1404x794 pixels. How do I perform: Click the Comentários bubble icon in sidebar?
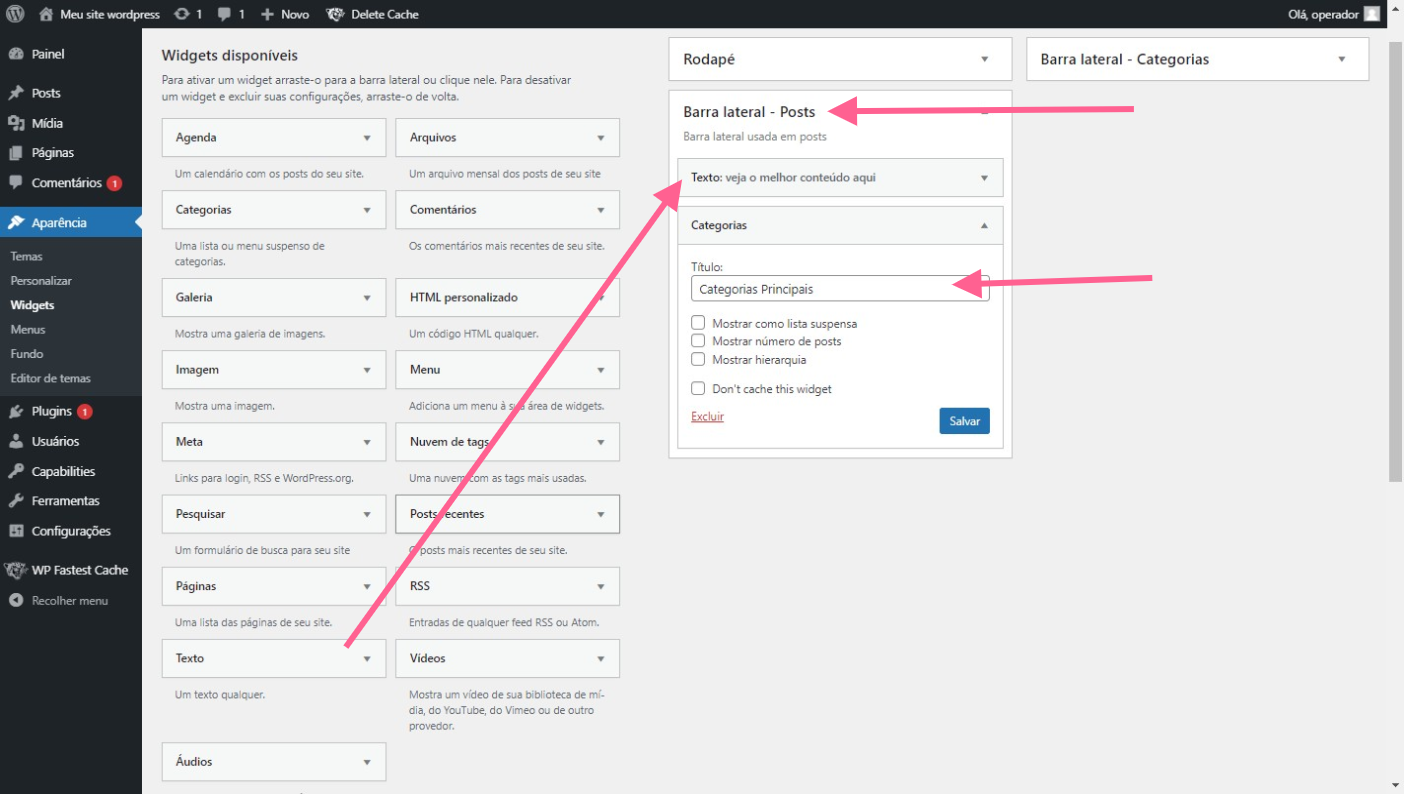click(x=16, y=183)
